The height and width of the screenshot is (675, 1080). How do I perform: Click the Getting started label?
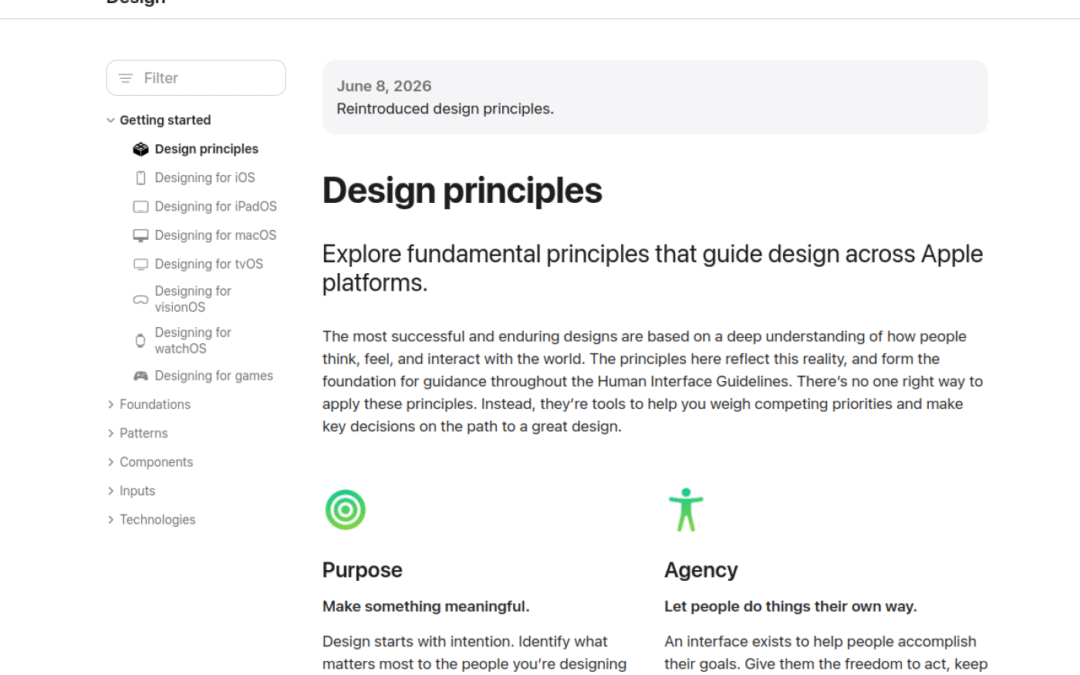pyautogui.click(x=165, y=120)
